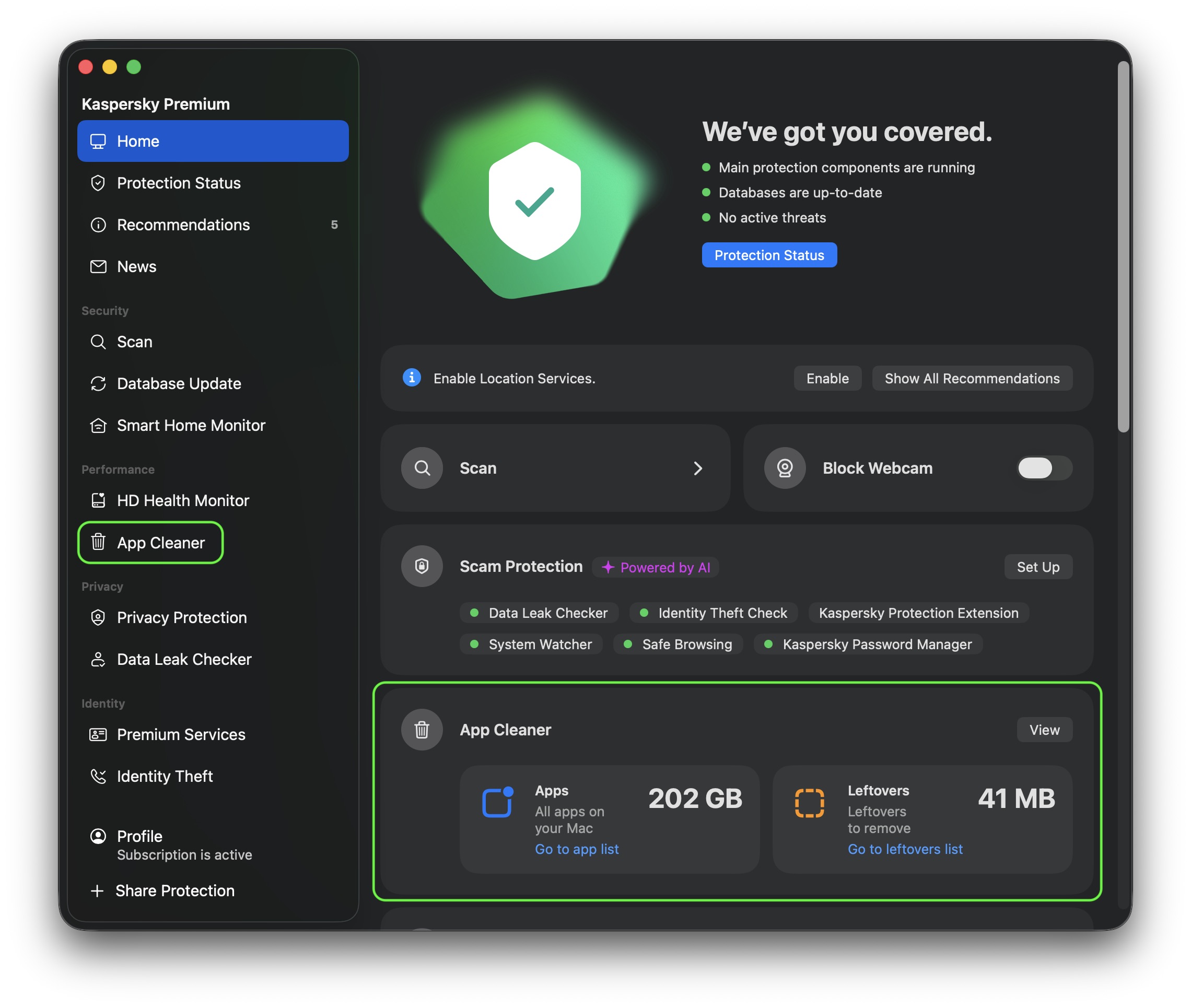Follow the Go to app list link
This screenshot has height=1008, width=1191.
click(x=577, y=849)
